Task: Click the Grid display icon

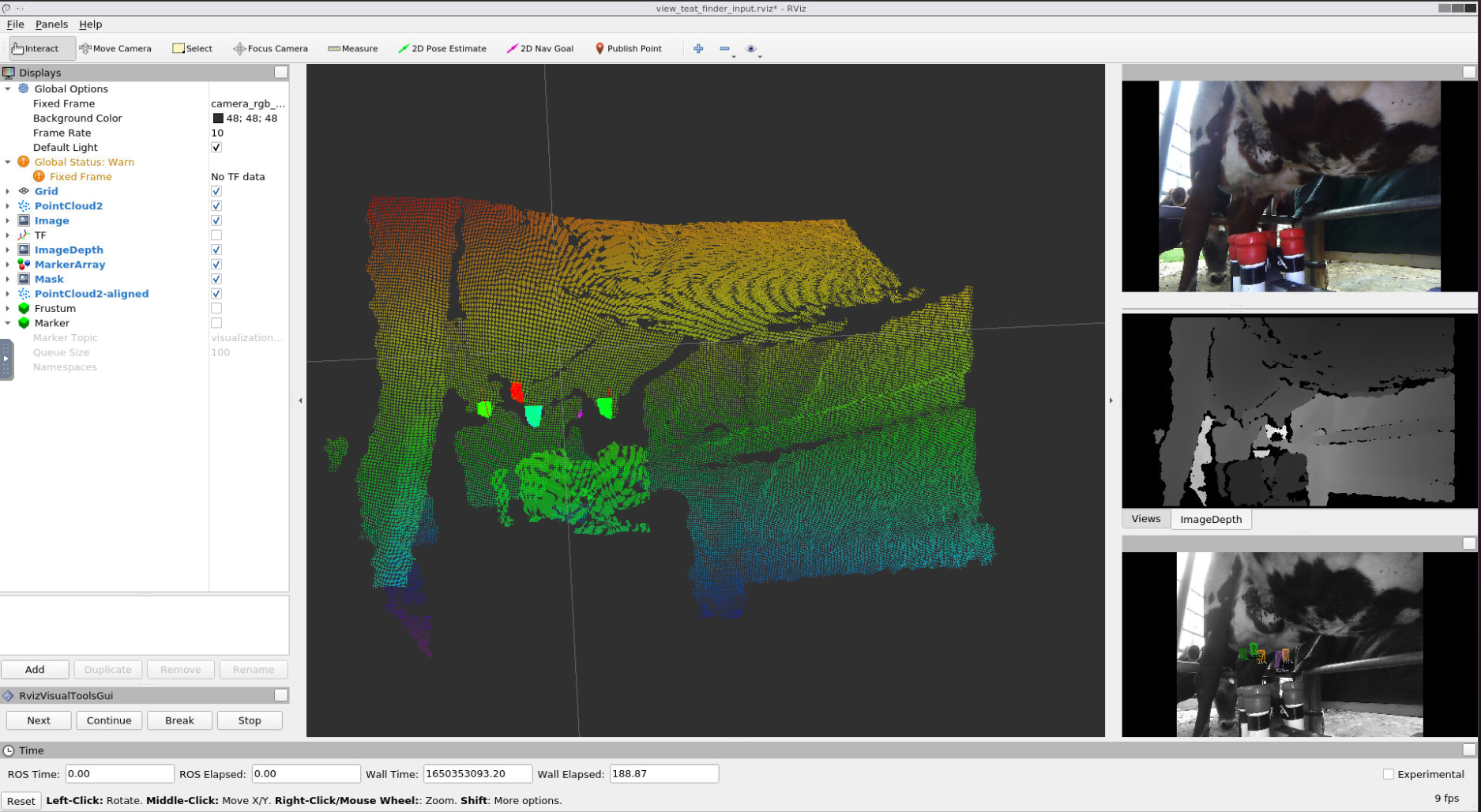Action: (24, 191)
